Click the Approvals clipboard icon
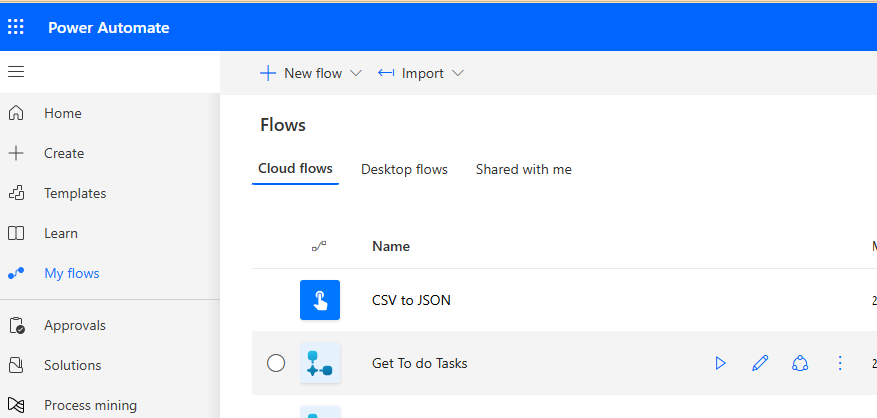 coord(17,325)
